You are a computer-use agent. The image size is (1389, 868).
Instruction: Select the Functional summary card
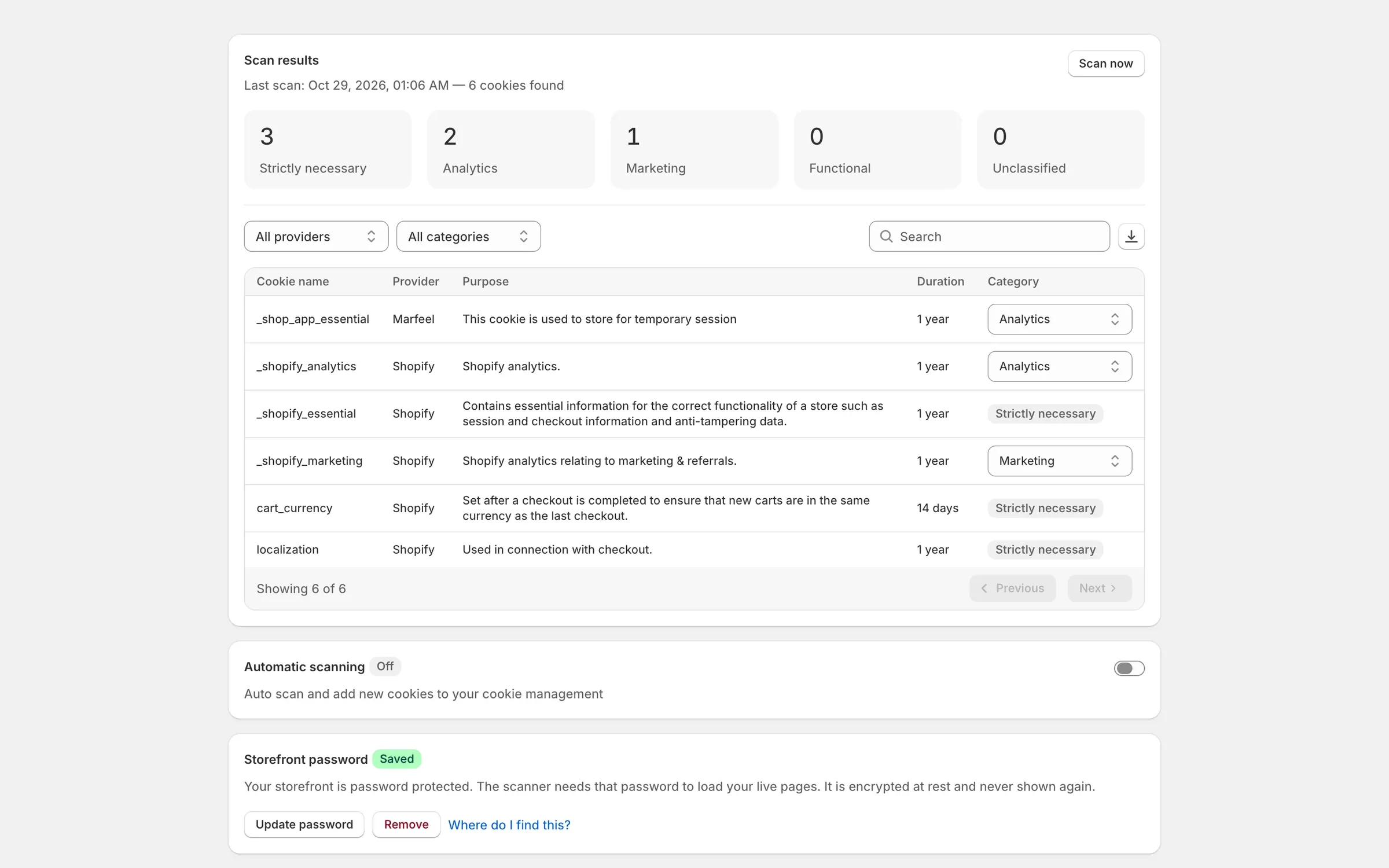click(877, 149)
